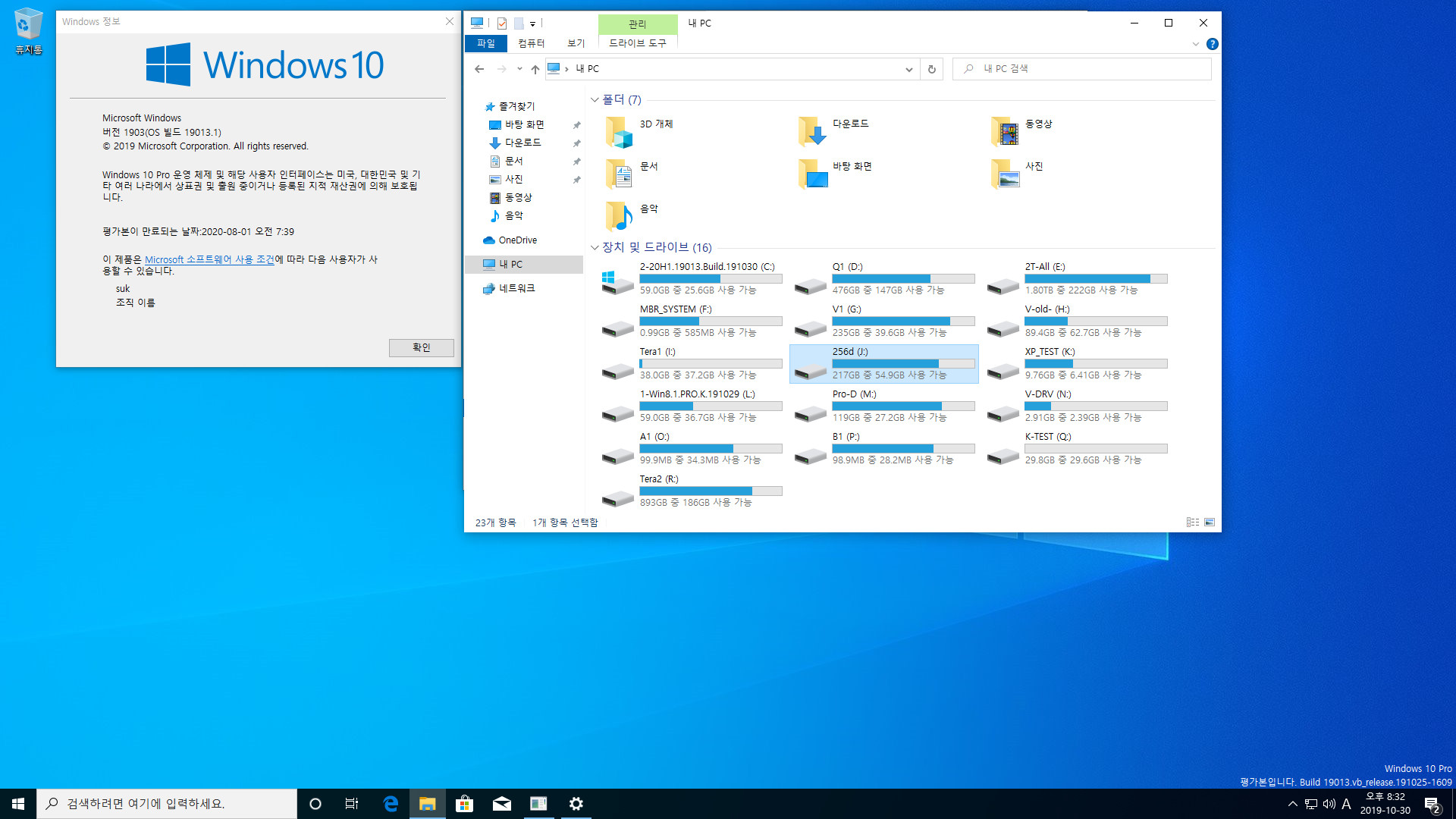Select the K-TEST (Q:) drive

coord(1077,448)
